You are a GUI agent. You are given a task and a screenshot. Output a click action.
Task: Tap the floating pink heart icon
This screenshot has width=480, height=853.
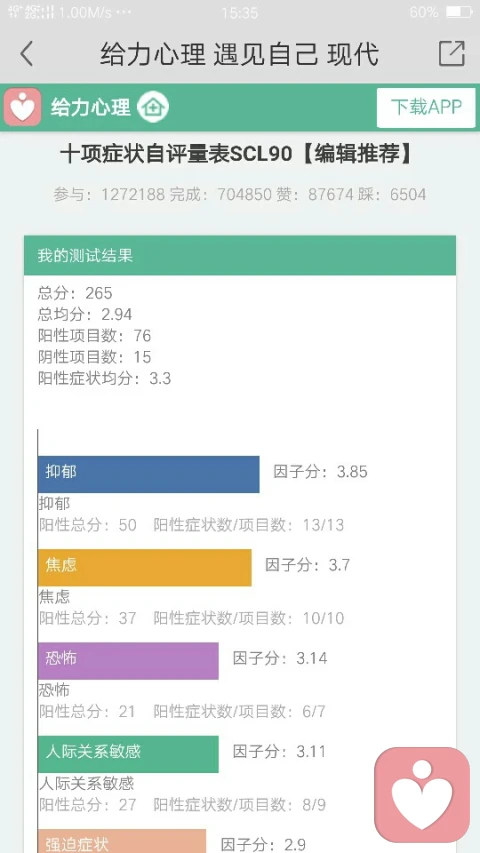(422, 794)
